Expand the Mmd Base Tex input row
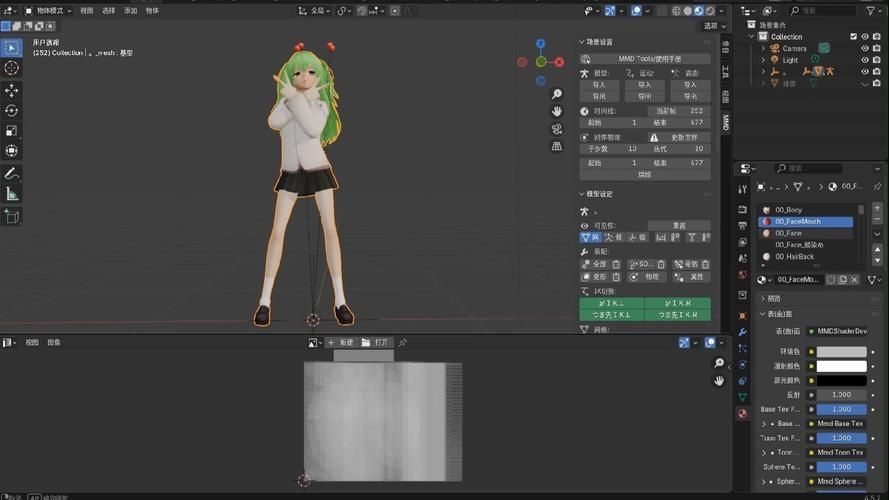 [764, 424]
